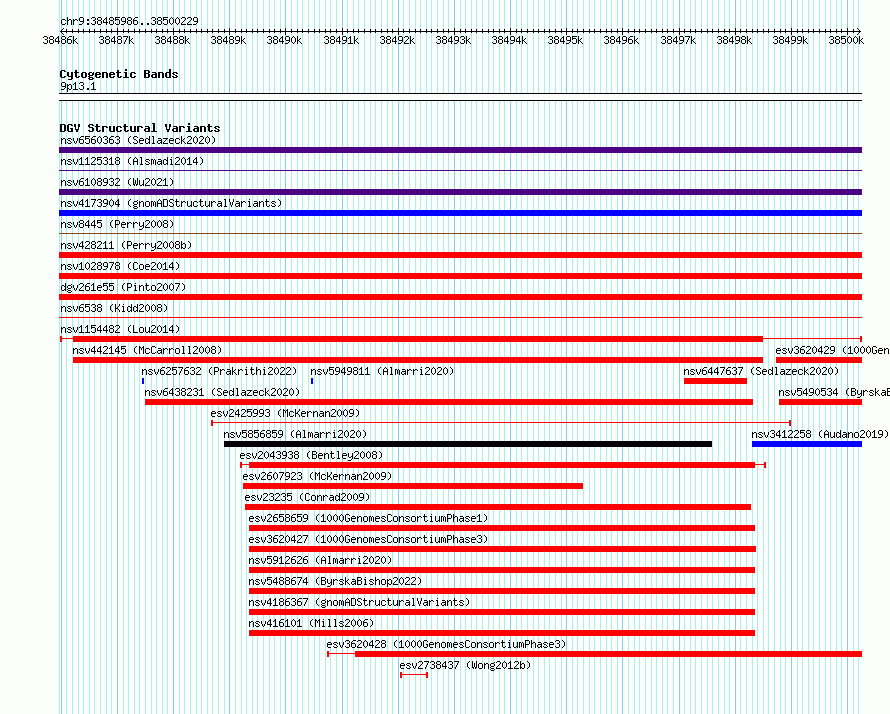Click the purple nsv6108932 variant bar
Viewport: 890px width, 714px height.
[x=460, y=192]
